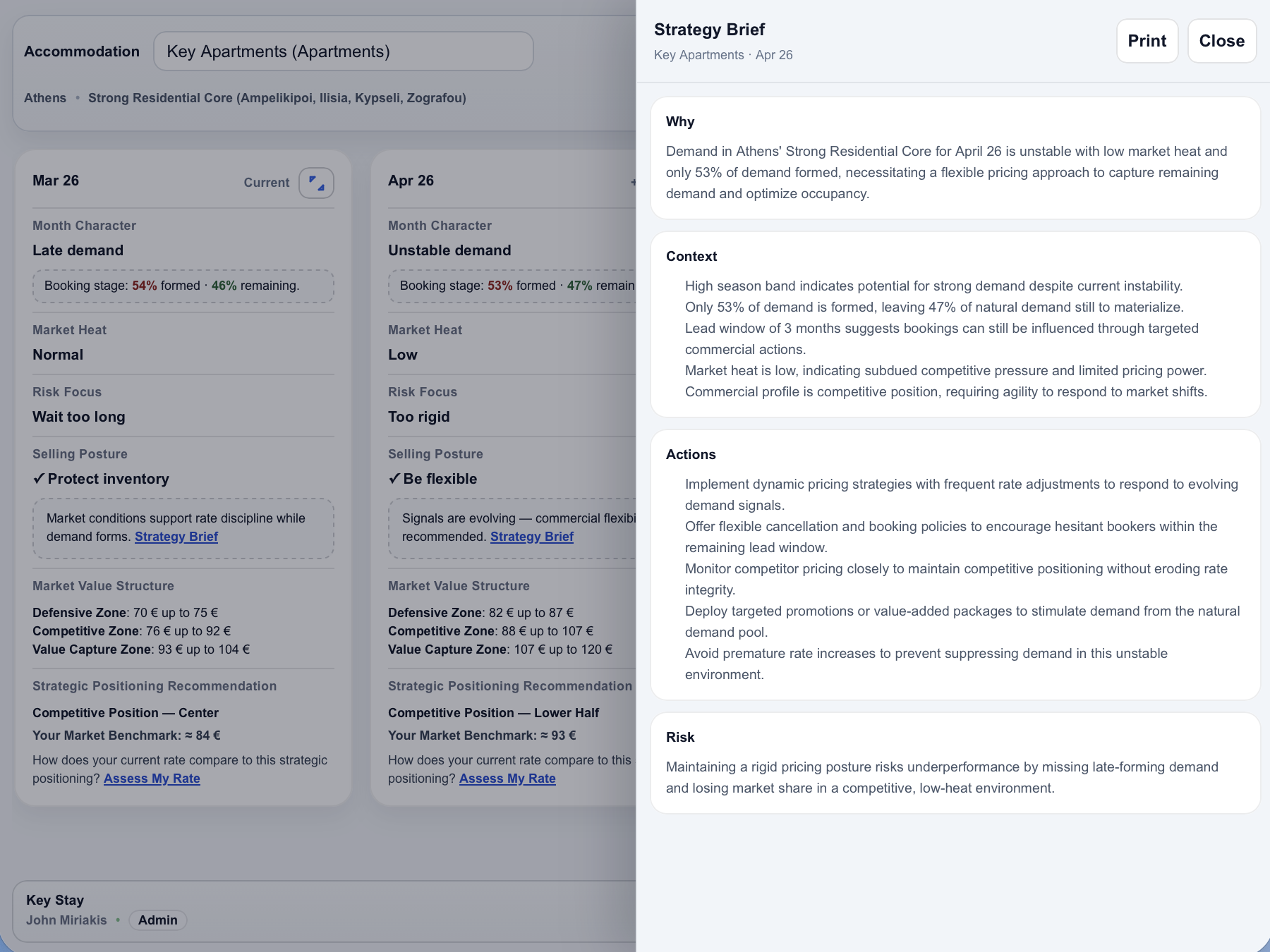The image size is (1270, 952).
Task: Open the Strategy Brief link in the Apr 26 card
Action: [x=532, y=537]
